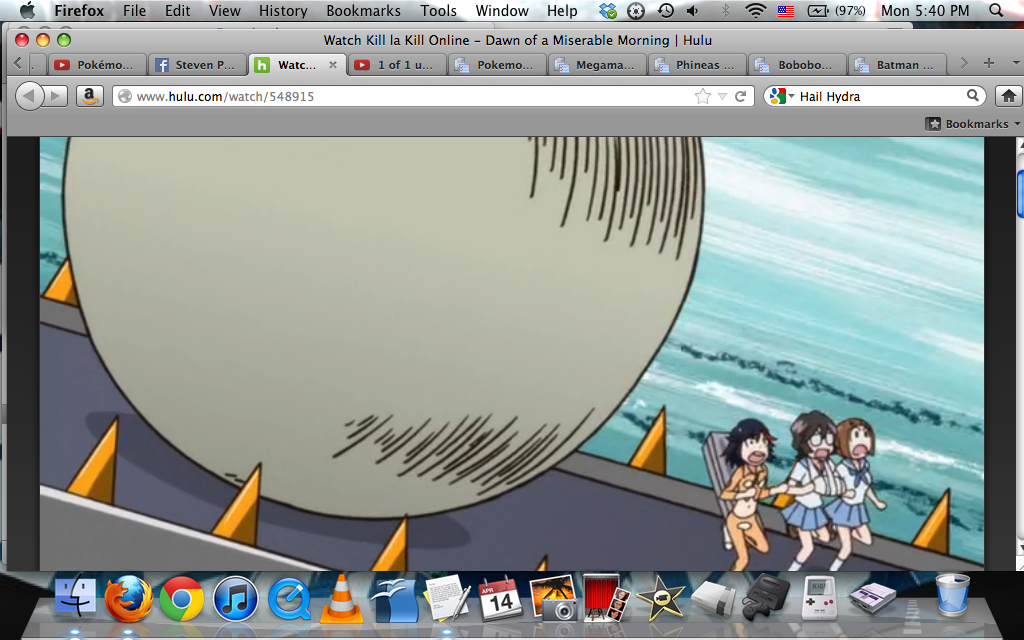The image size is (1024, 640).
Task: Open the Window menu
Action: 502,10
